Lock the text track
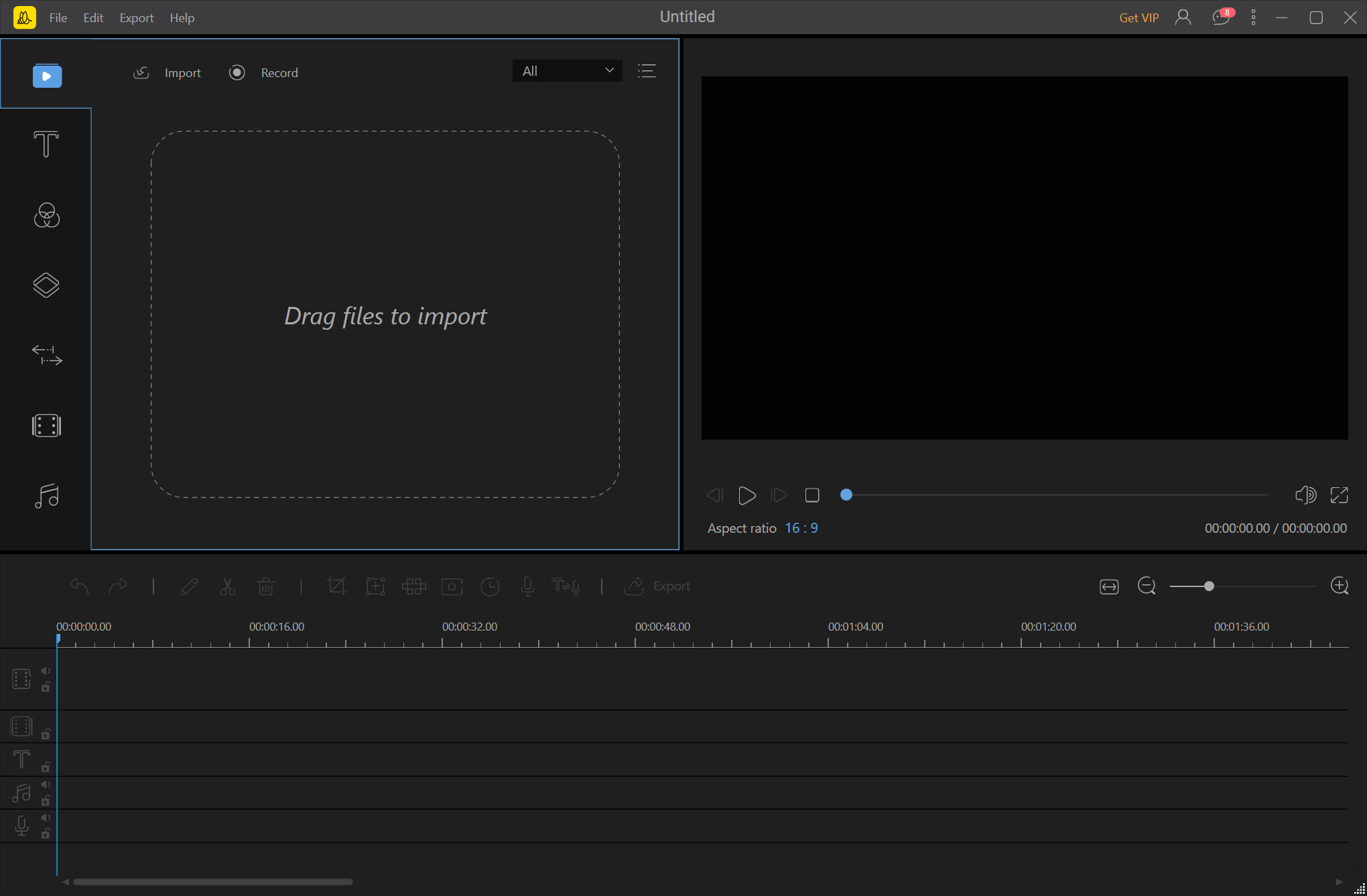Viewport: 1367px width, 896px height. coord(46,767)
